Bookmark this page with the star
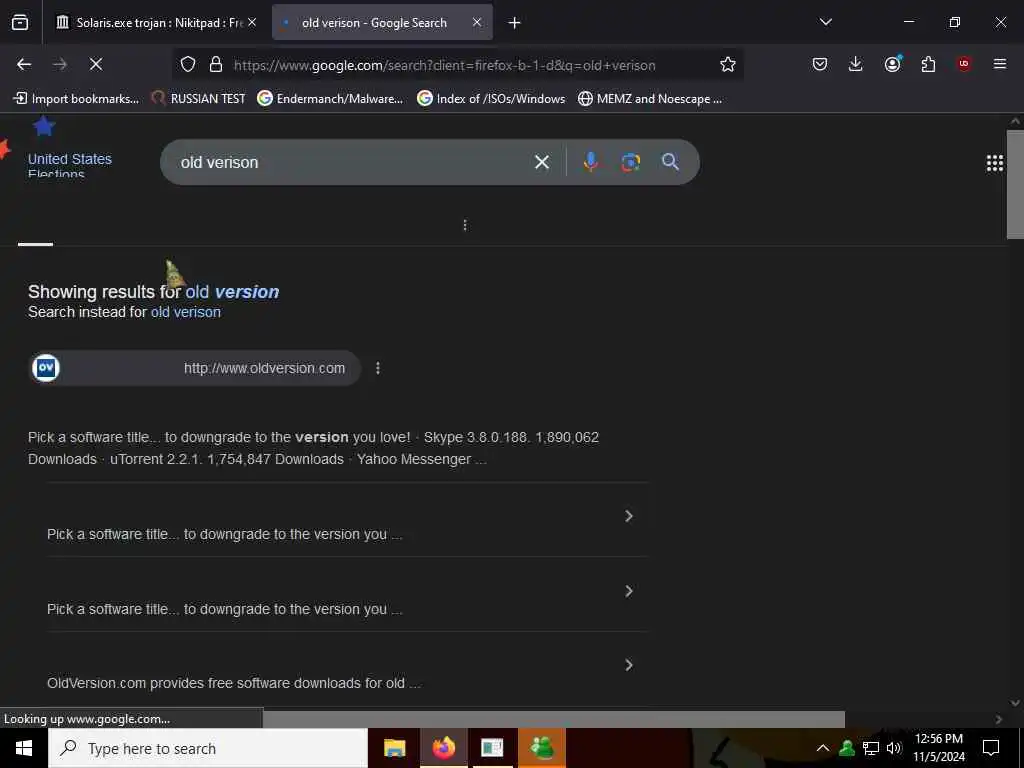 click(x=728, y=64)
